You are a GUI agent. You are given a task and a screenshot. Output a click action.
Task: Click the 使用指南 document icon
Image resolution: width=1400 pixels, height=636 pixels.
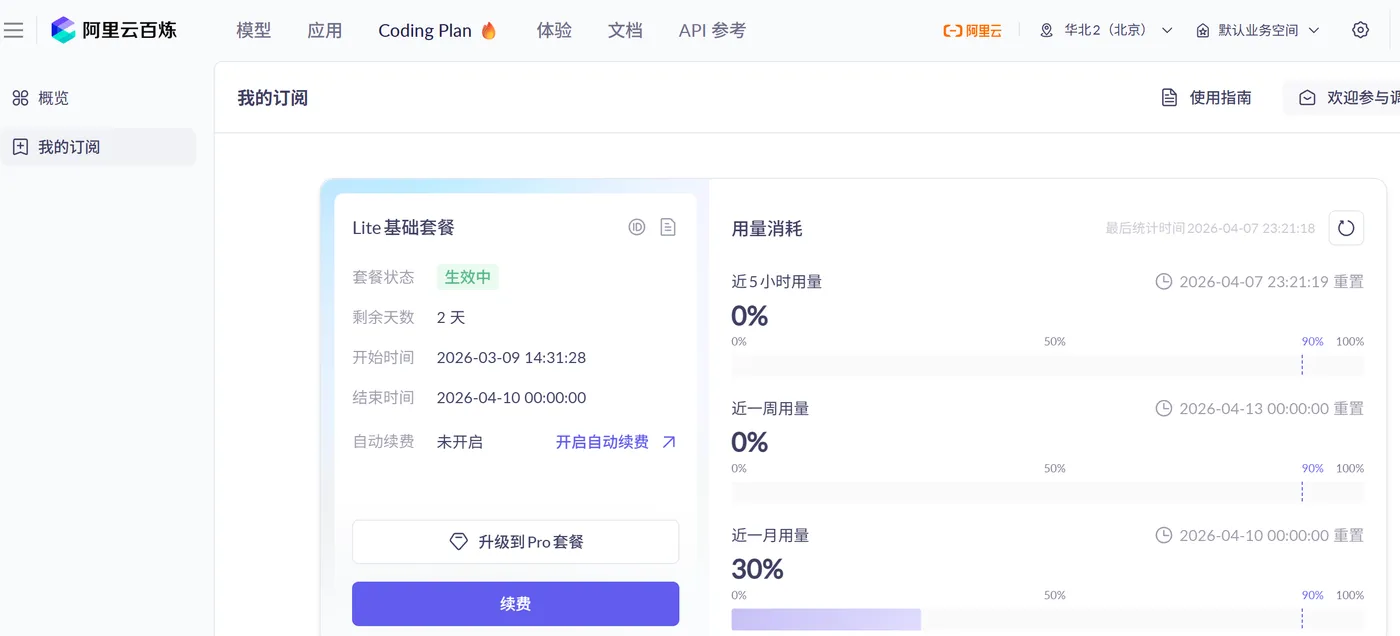(1169, 98)
